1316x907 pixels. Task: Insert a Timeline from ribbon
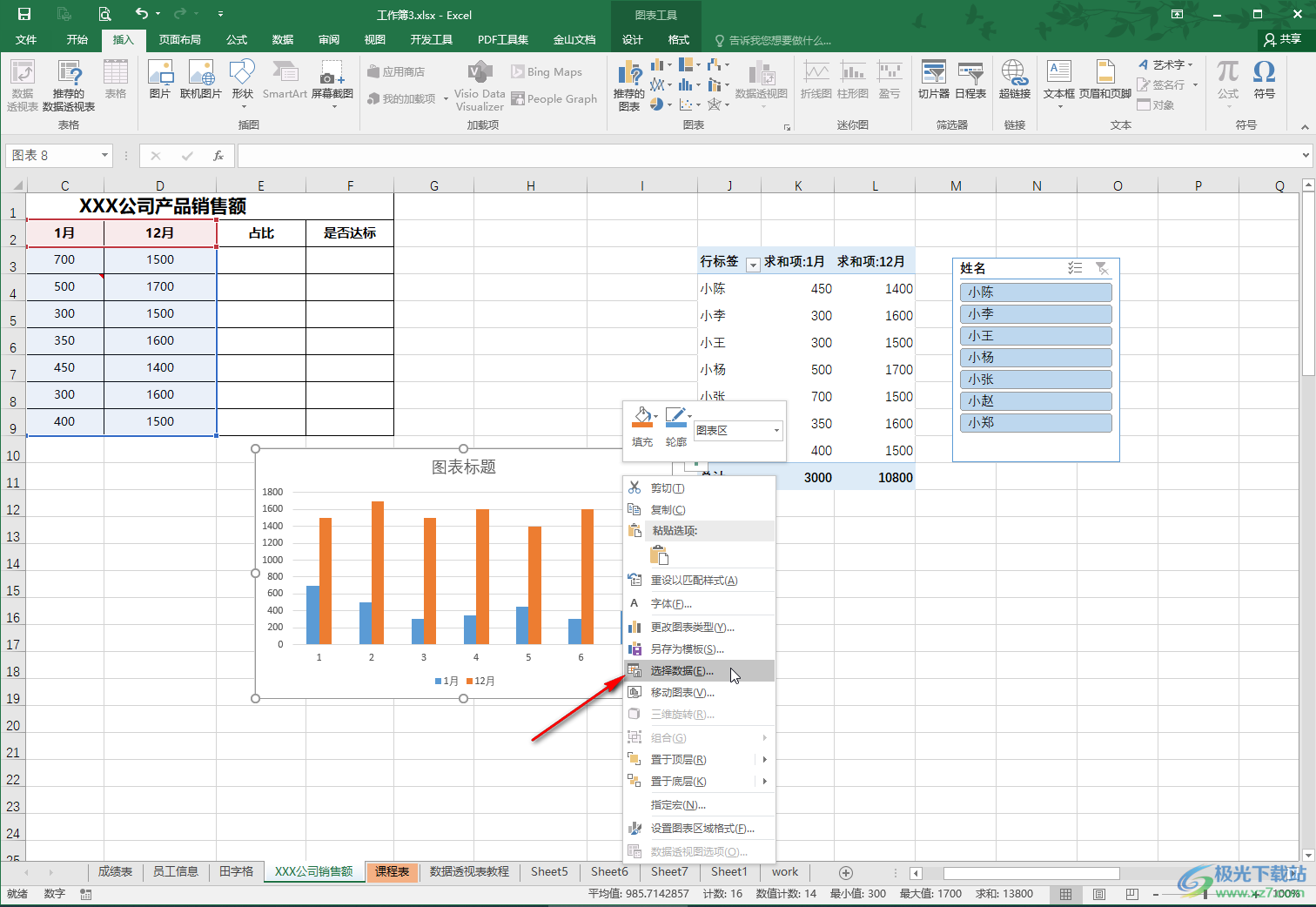(970, 80)
